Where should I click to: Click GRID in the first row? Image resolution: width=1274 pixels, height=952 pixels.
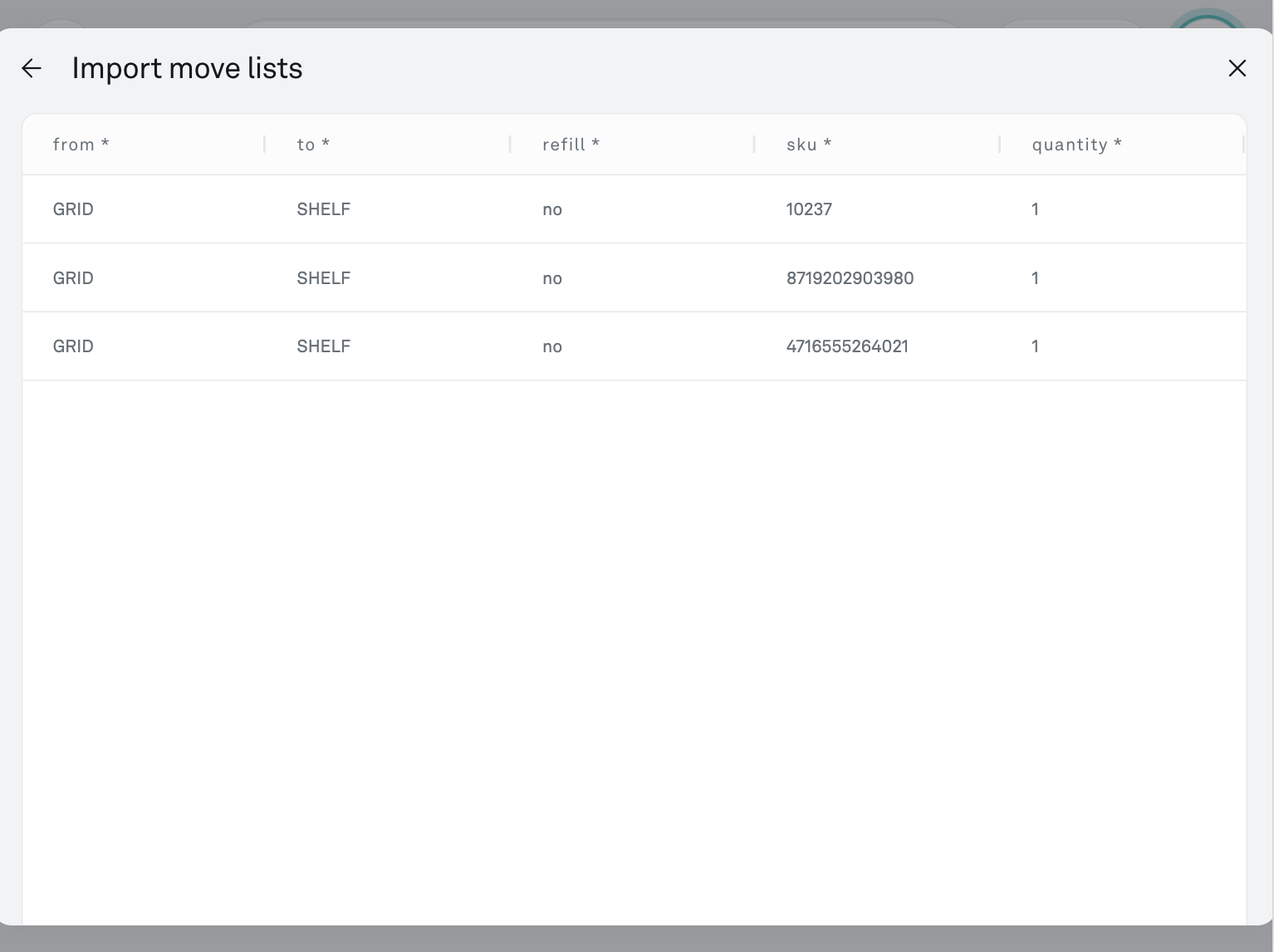73,209
